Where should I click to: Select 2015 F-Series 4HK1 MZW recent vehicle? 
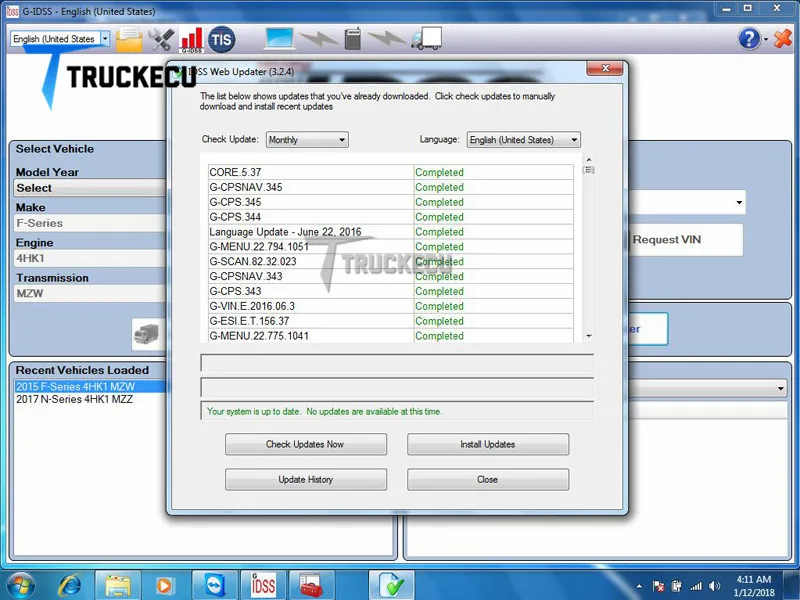pos(90,386)
